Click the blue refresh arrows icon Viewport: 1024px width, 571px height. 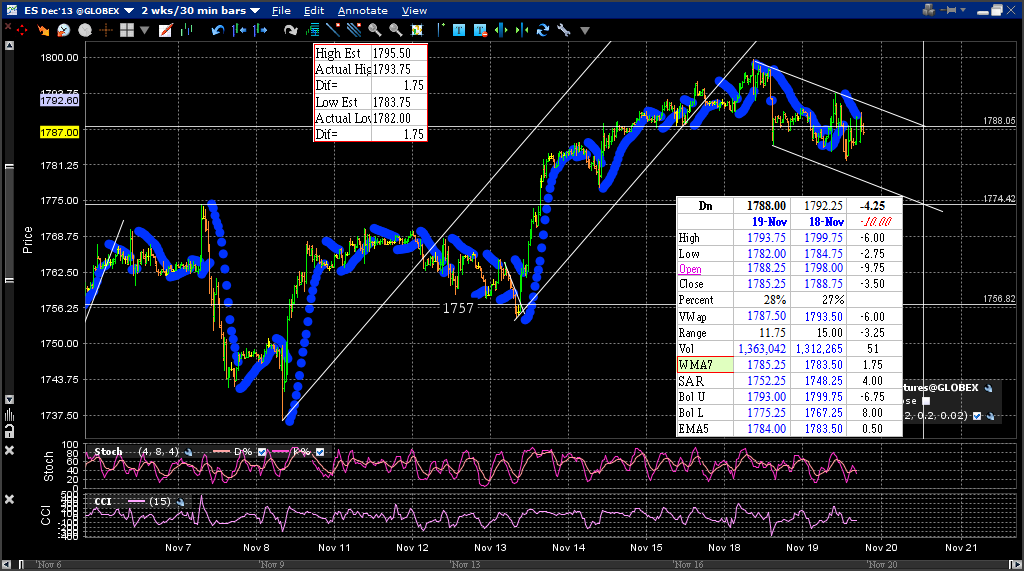coord(543,30)
